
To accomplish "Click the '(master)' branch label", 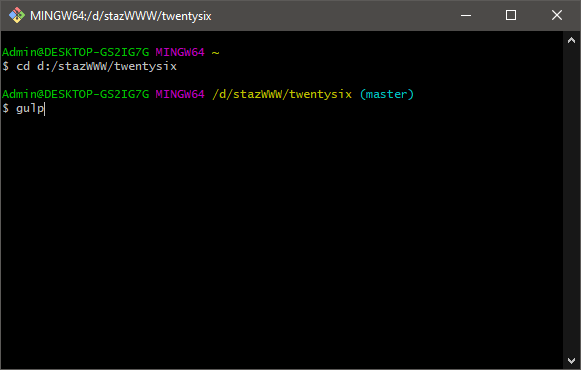I will click(386, 94).
